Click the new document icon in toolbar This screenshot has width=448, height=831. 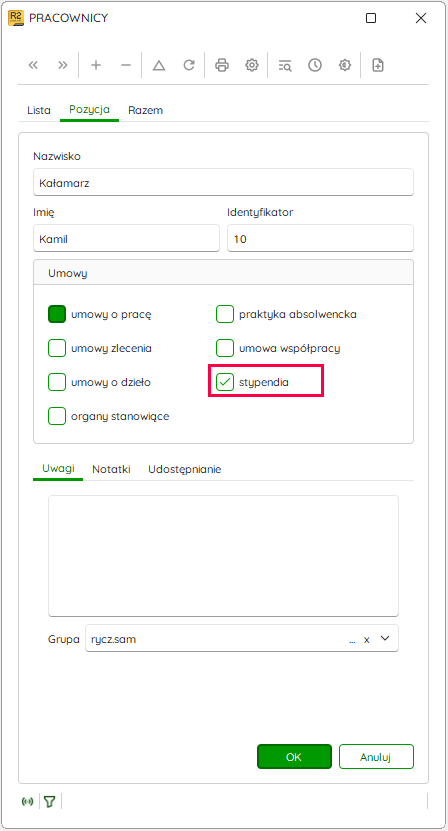click(378, 65)
